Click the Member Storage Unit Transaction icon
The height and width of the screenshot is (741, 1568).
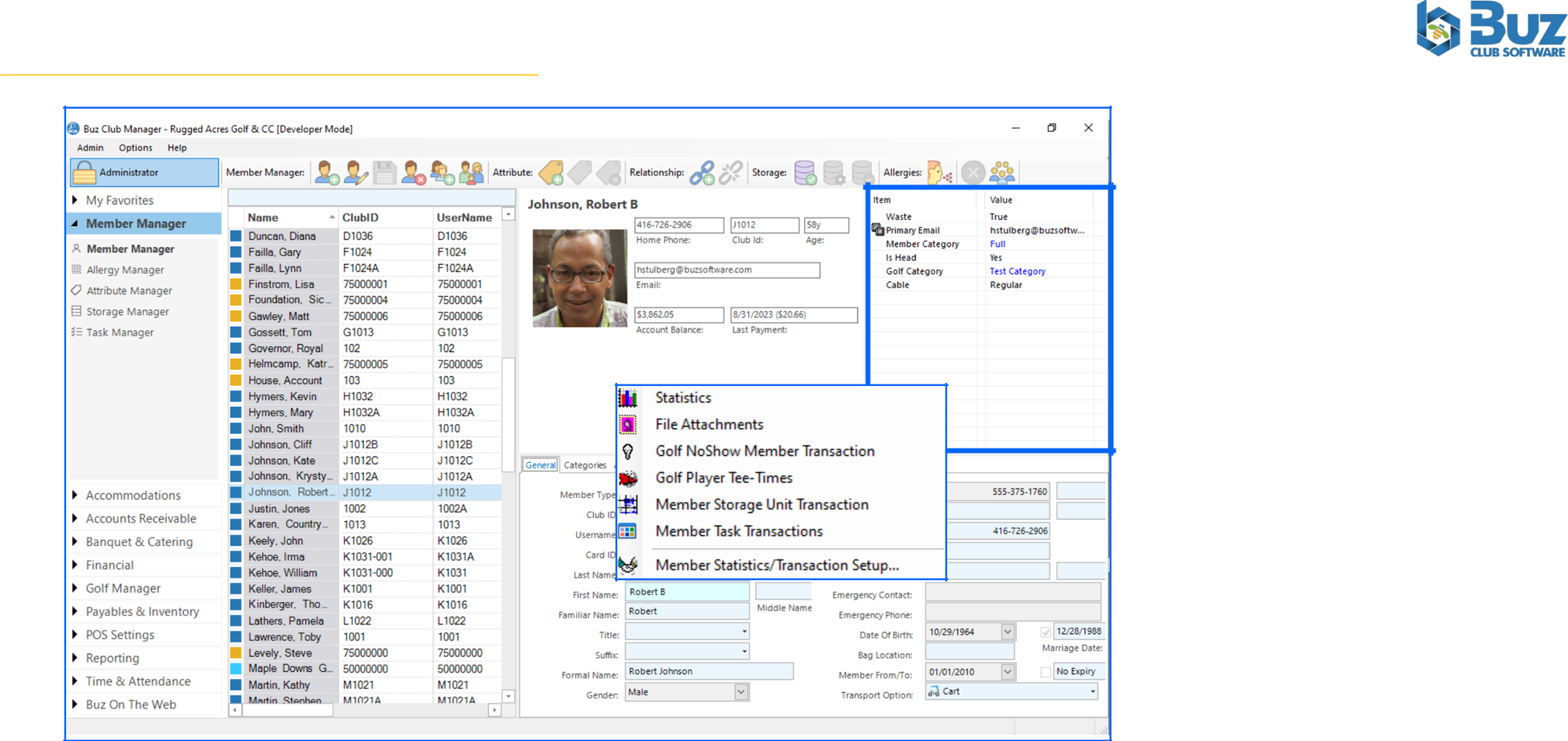628,505
